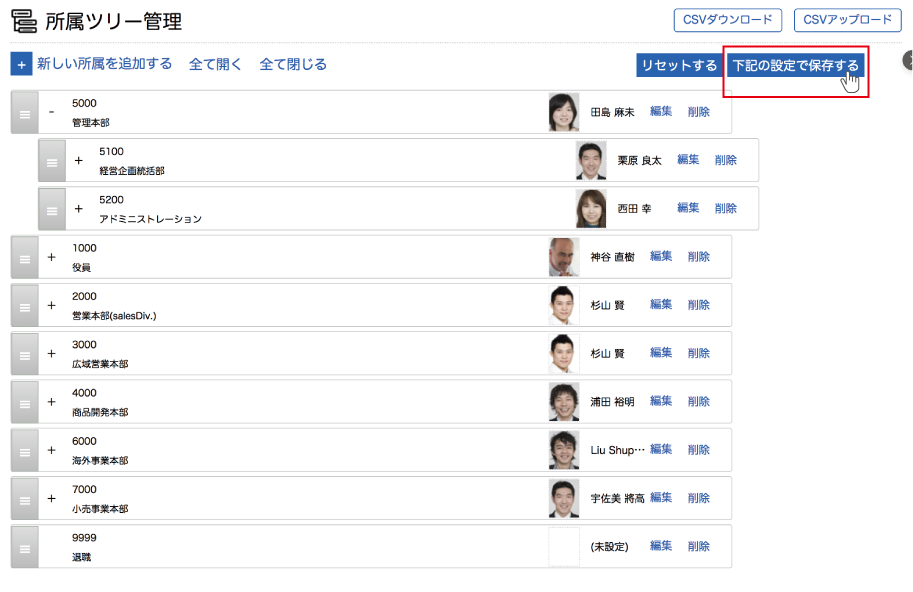913x592 pixels.
Task: Click the 所属ツリー管理 title icon
Action: tap(24, 21)
